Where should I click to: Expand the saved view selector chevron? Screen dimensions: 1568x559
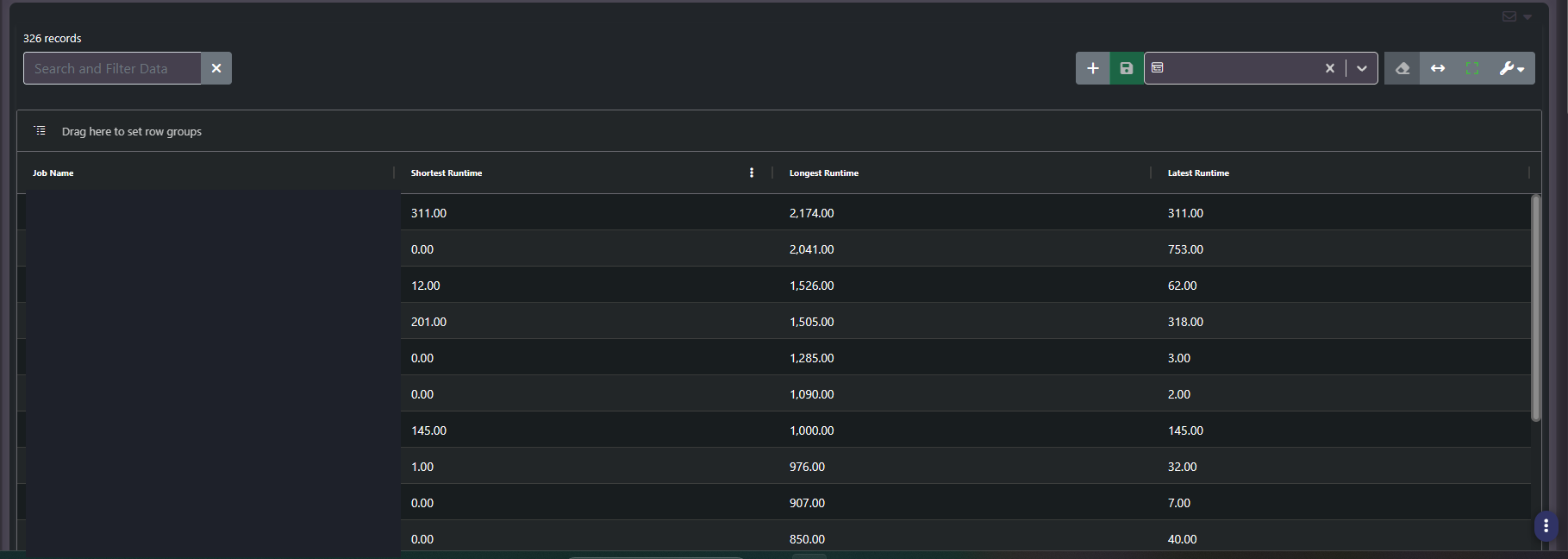(x=1362, y=68)
